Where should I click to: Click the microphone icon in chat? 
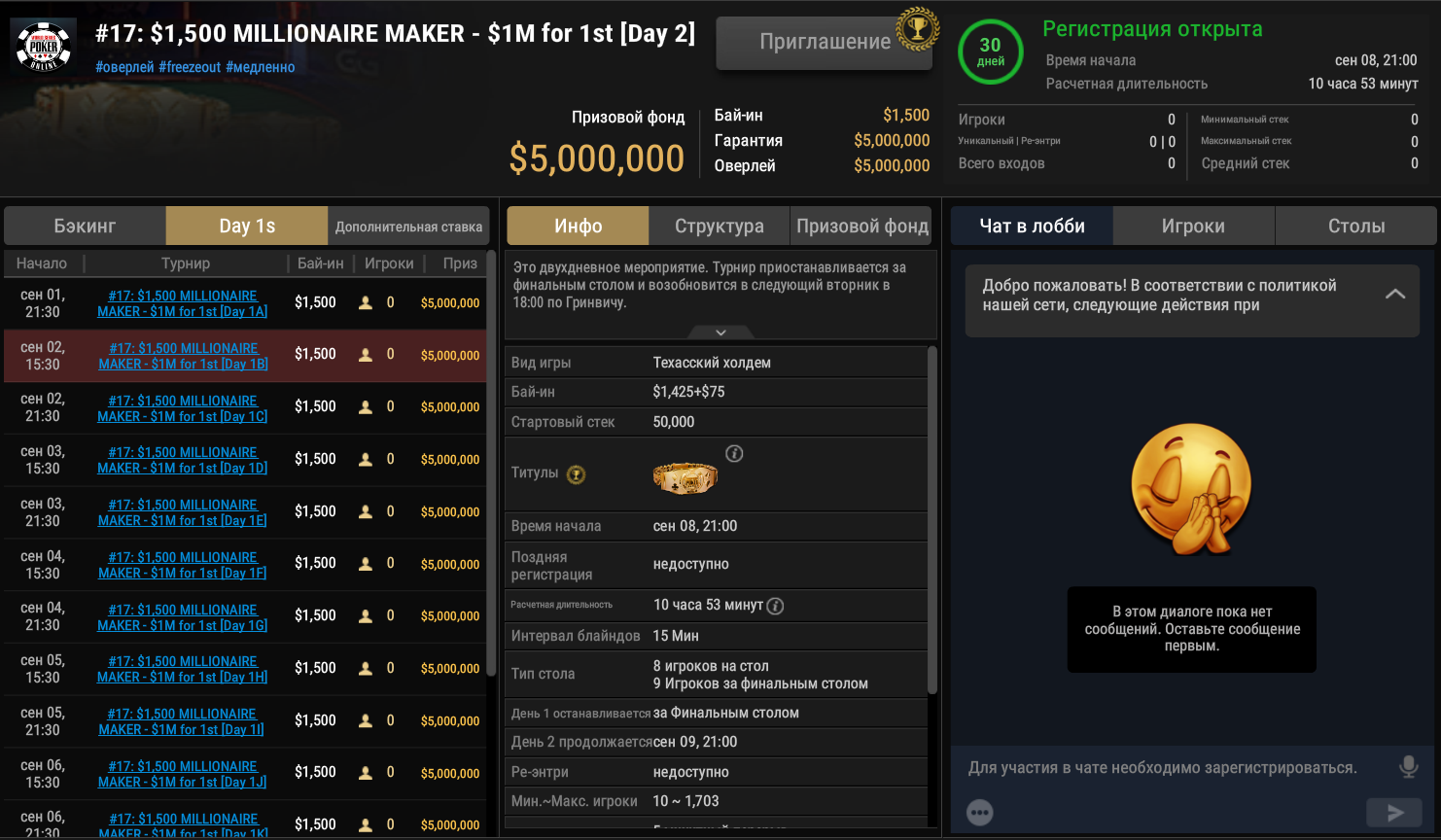1408,767
